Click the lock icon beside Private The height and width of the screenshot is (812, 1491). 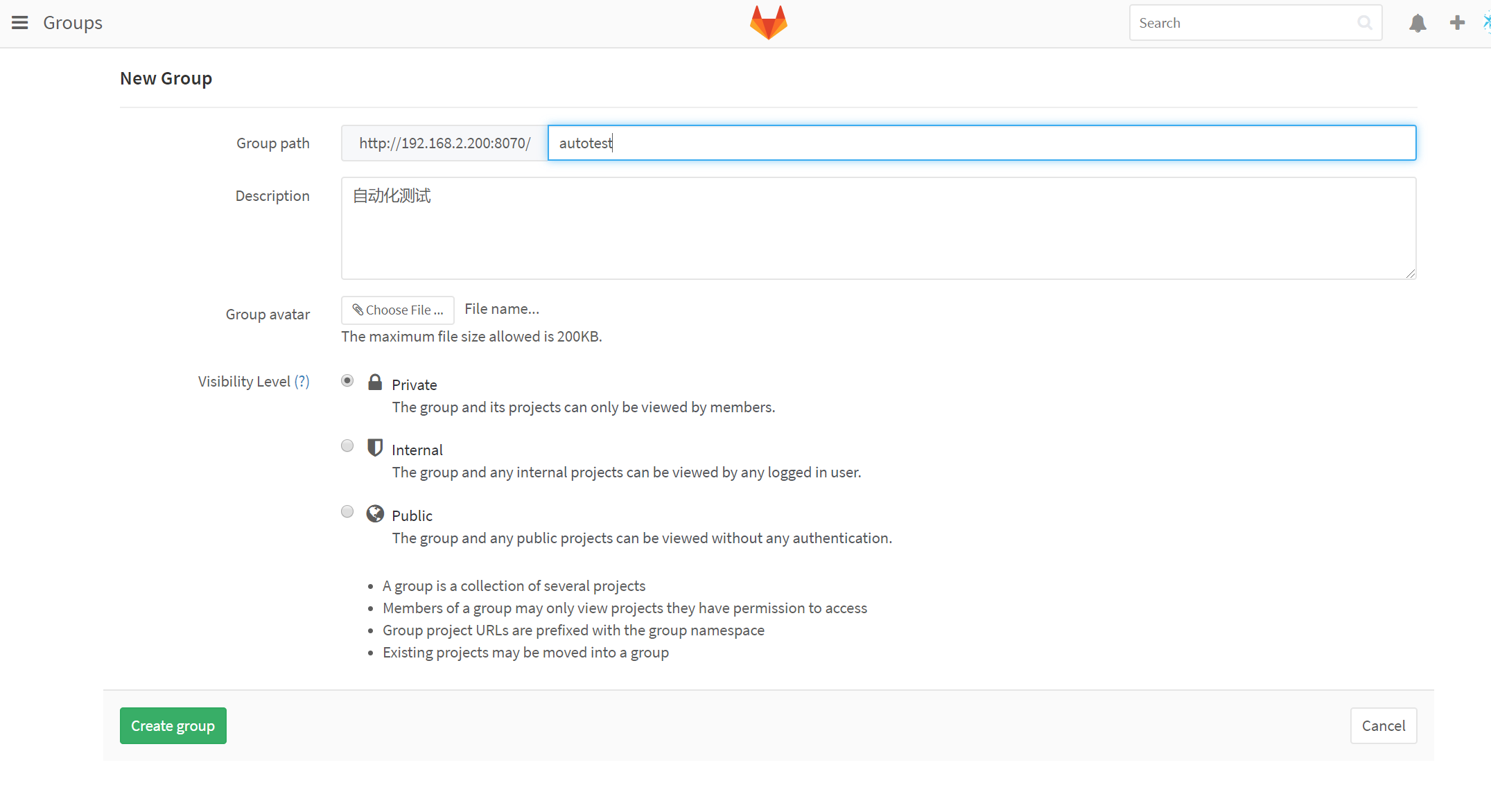click(375, 381)
